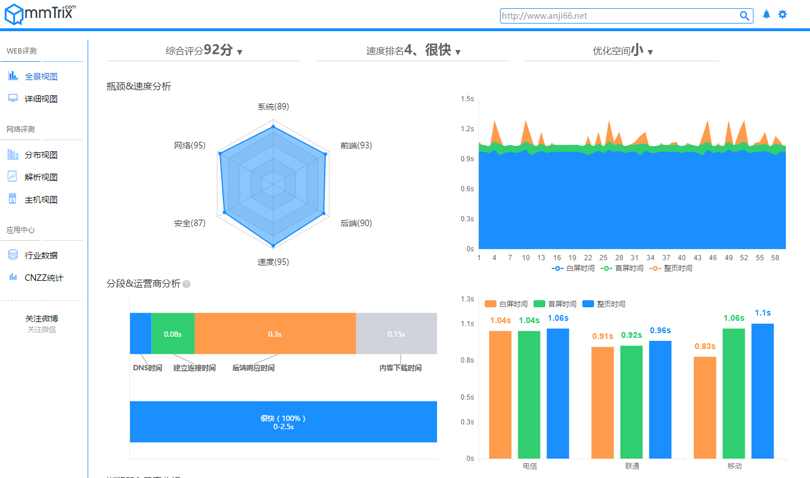Click the 解析视图 sidebar icon
Screen dimensions: 810x478
pyautogui.click(x=12, y=177)
